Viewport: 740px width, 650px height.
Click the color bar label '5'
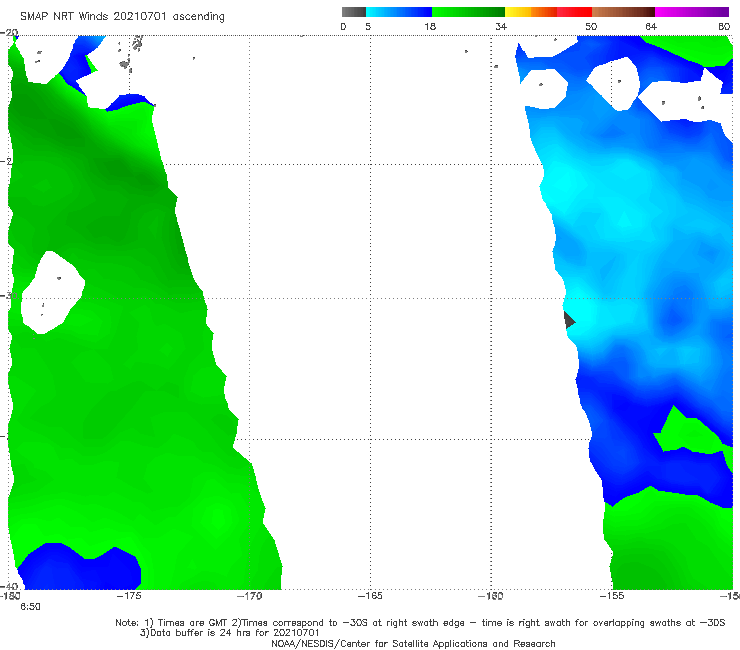pos(368,27)
